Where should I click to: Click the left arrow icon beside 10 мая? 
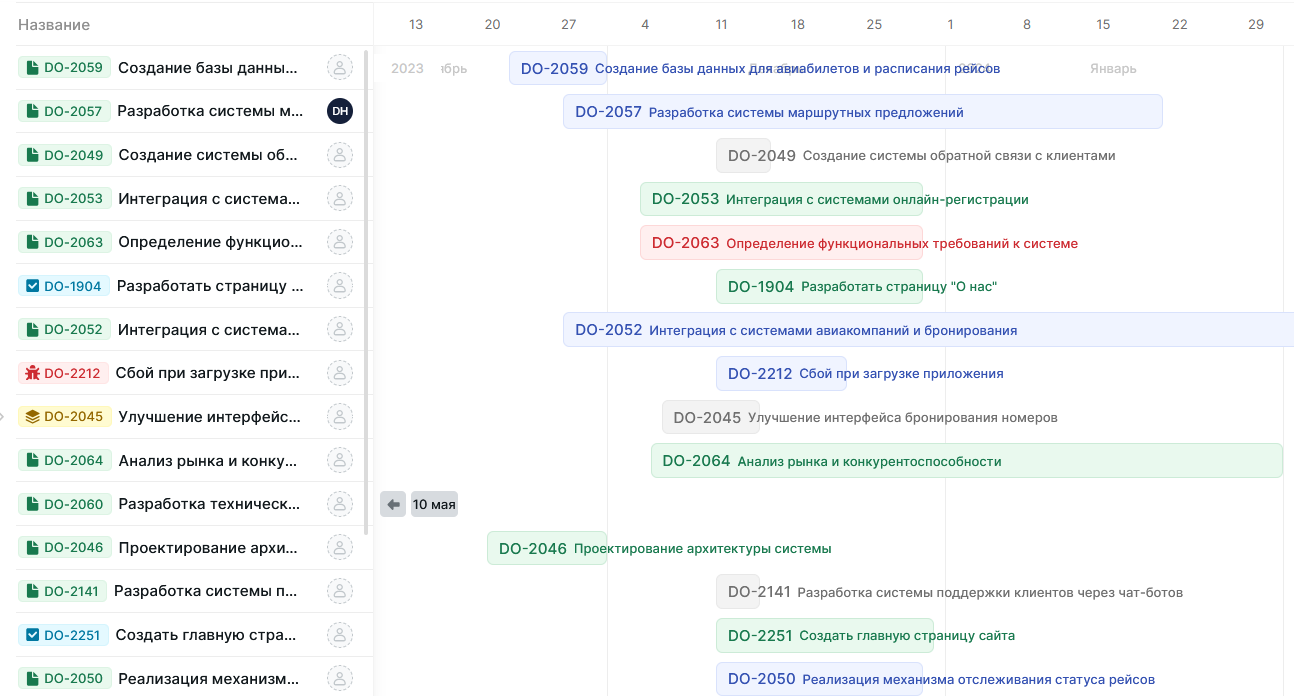tap(393, 505)
